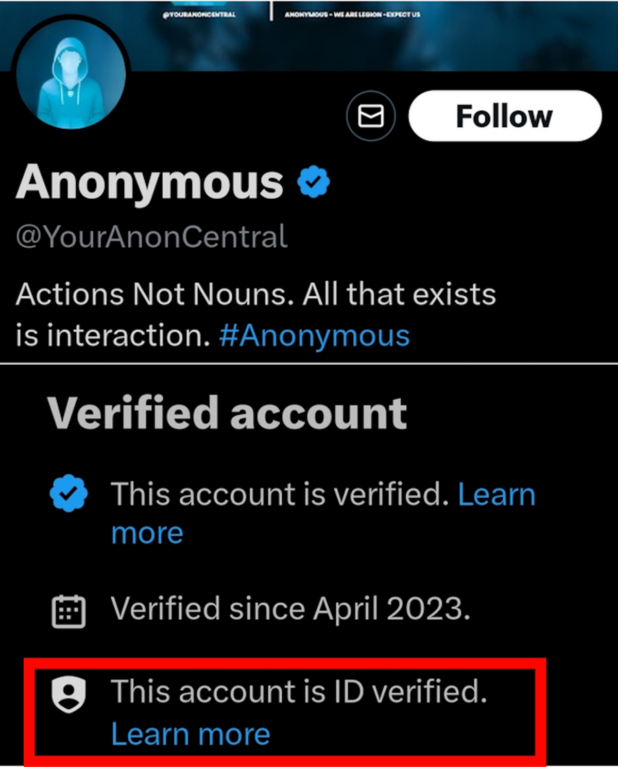Click the "This account is ID verified" text
Screen dimensions: 618x767
click(x=298, y=691)
